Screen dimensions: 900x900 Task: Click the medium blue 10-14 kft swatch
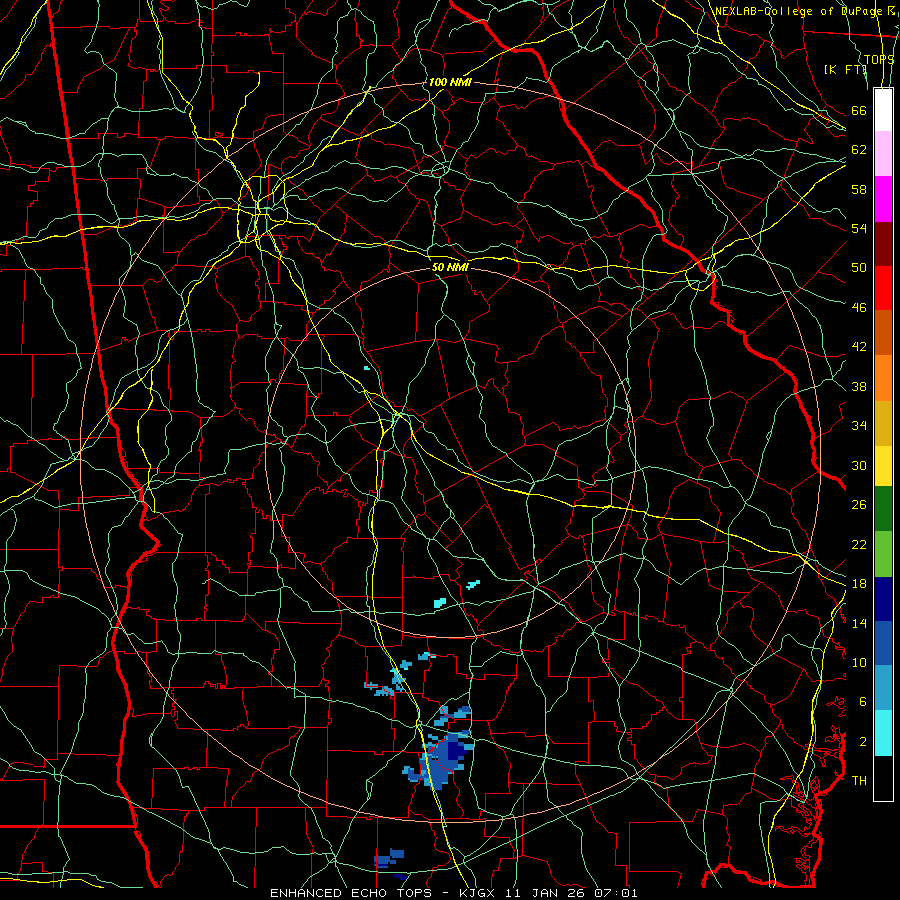(x=883, y=643)
